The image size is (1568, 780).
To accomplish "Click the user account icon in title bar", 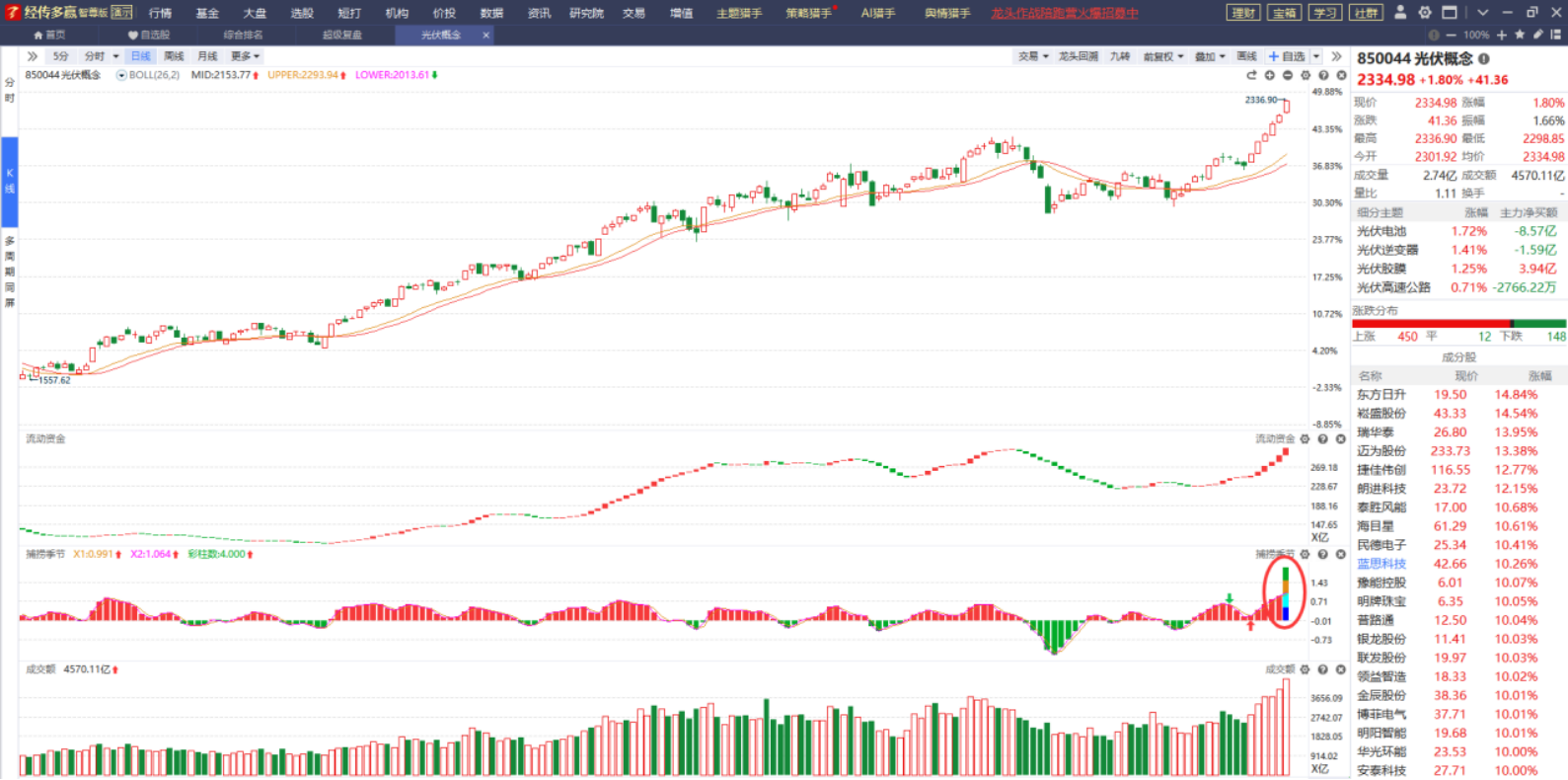I will [x=1400, y=13].
